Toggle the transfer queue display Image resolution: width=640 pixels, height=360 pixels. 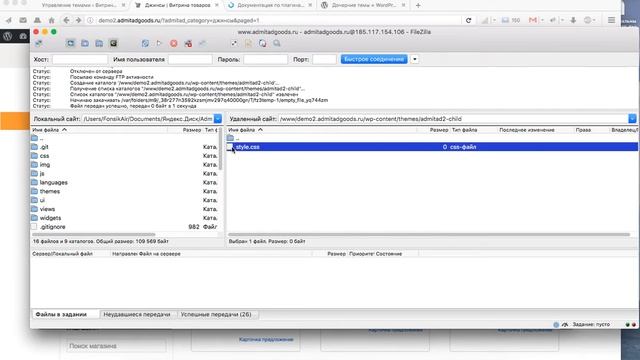coord(113,43)
